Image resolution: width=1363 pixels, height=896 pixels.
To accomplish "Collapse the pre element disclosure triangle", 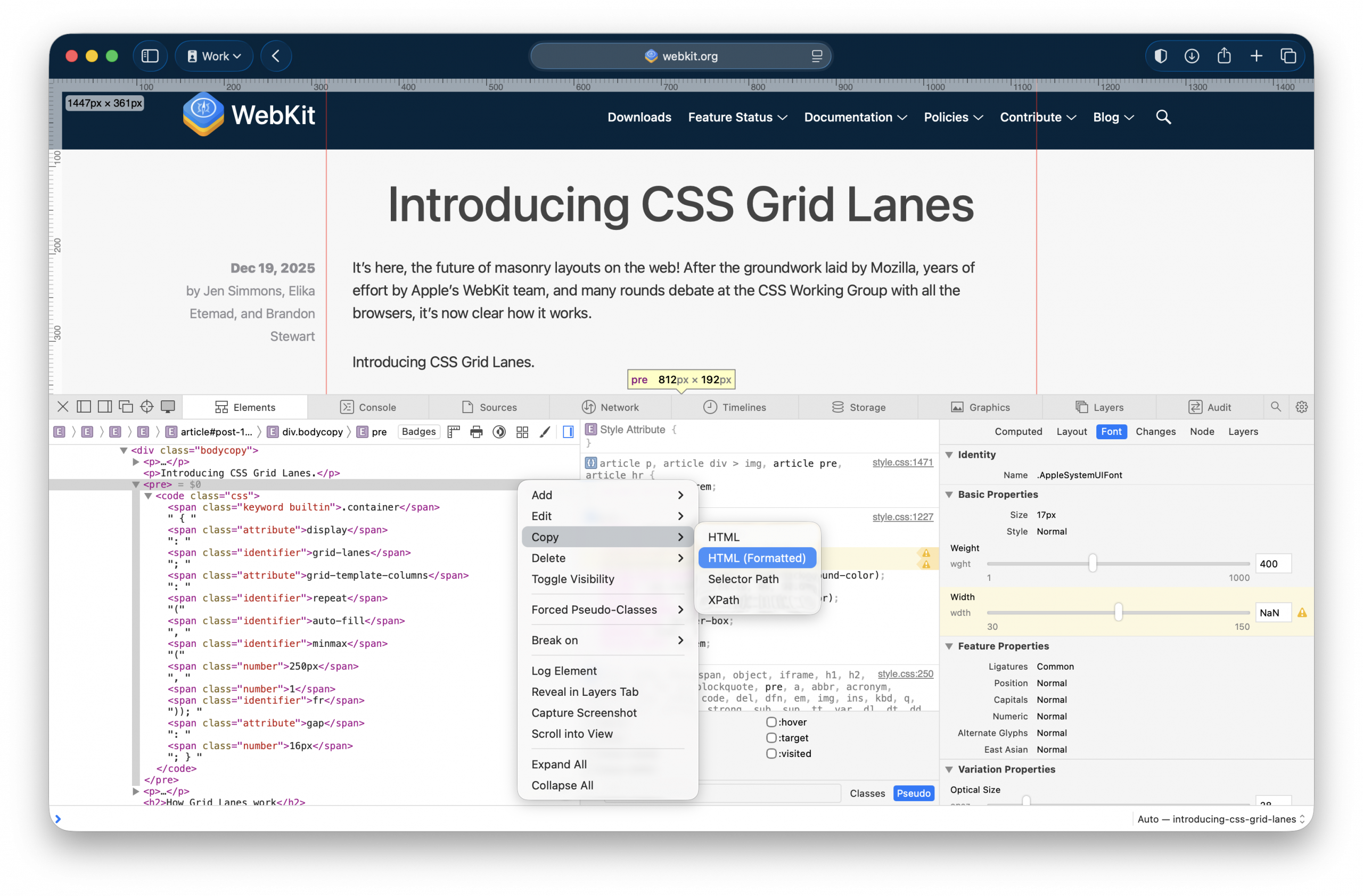I will 136,484.
